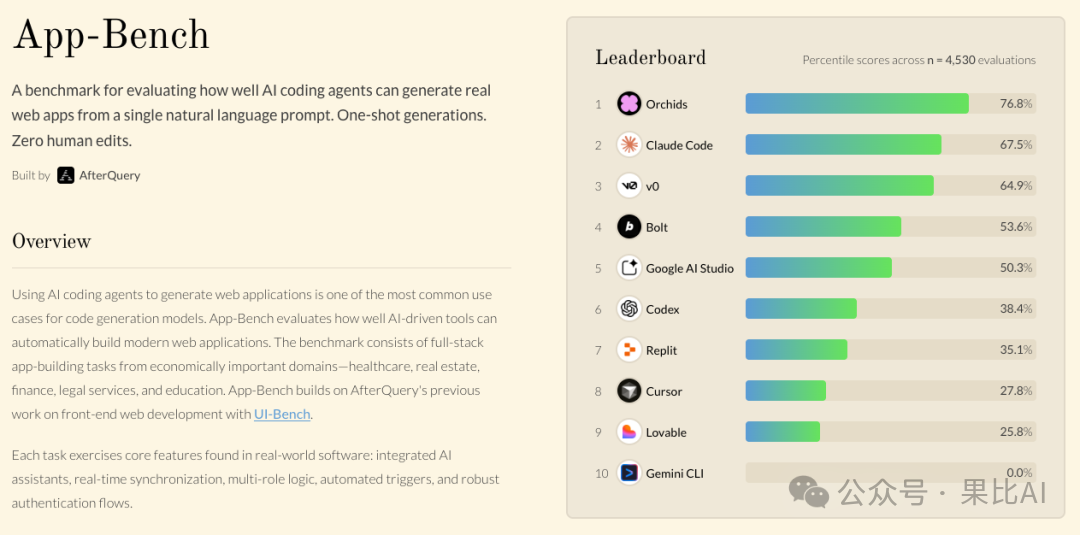Image resolution: width=1080 pixels, height=535 pixels.
Task: Click the Orchids 76.8% score bar
Action: click(857, 104)
